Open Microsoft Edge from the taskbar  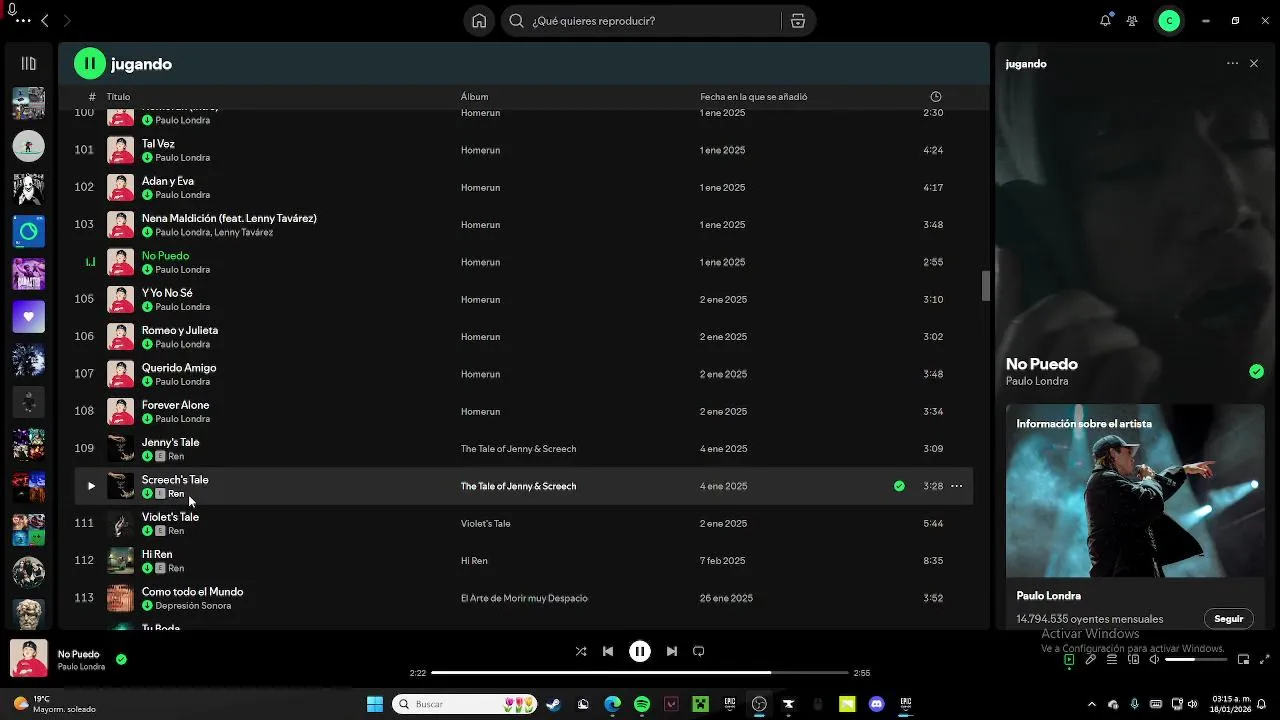click(x=612, y=704)
